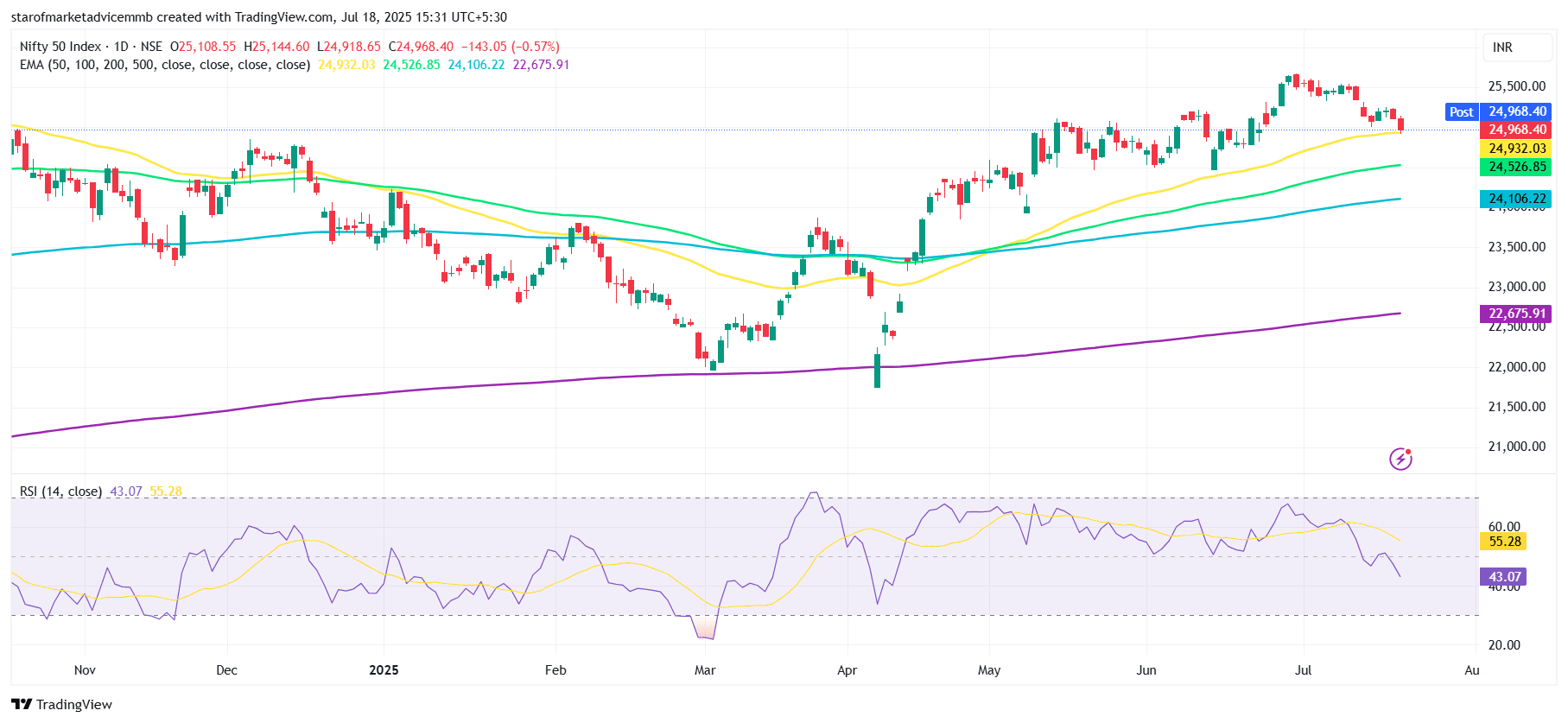The width and height of the screenshot is (1568, 723).
Task: Click the 23,500.00 price axis label
Action: (1516, 247)
